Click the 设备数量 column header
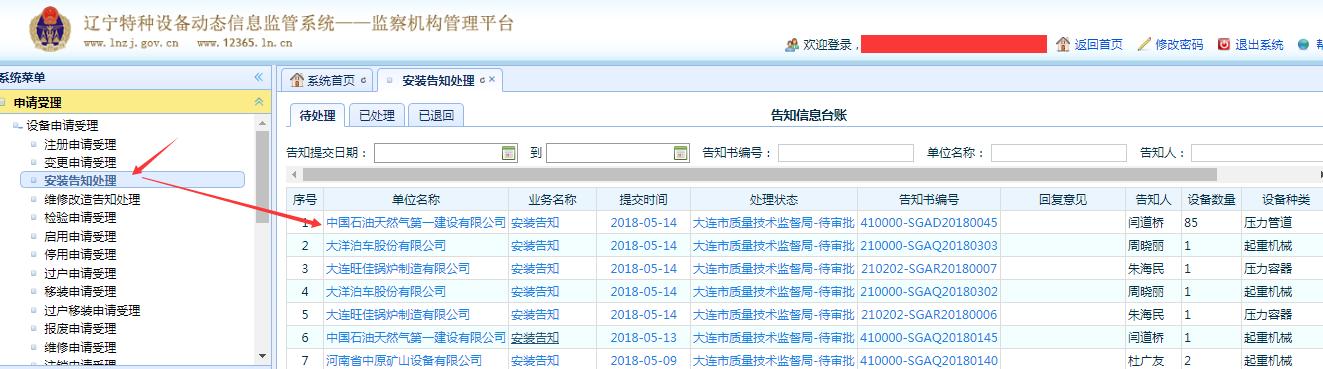Screen dimensions: 1323x369 click(x=1210, y=199)
